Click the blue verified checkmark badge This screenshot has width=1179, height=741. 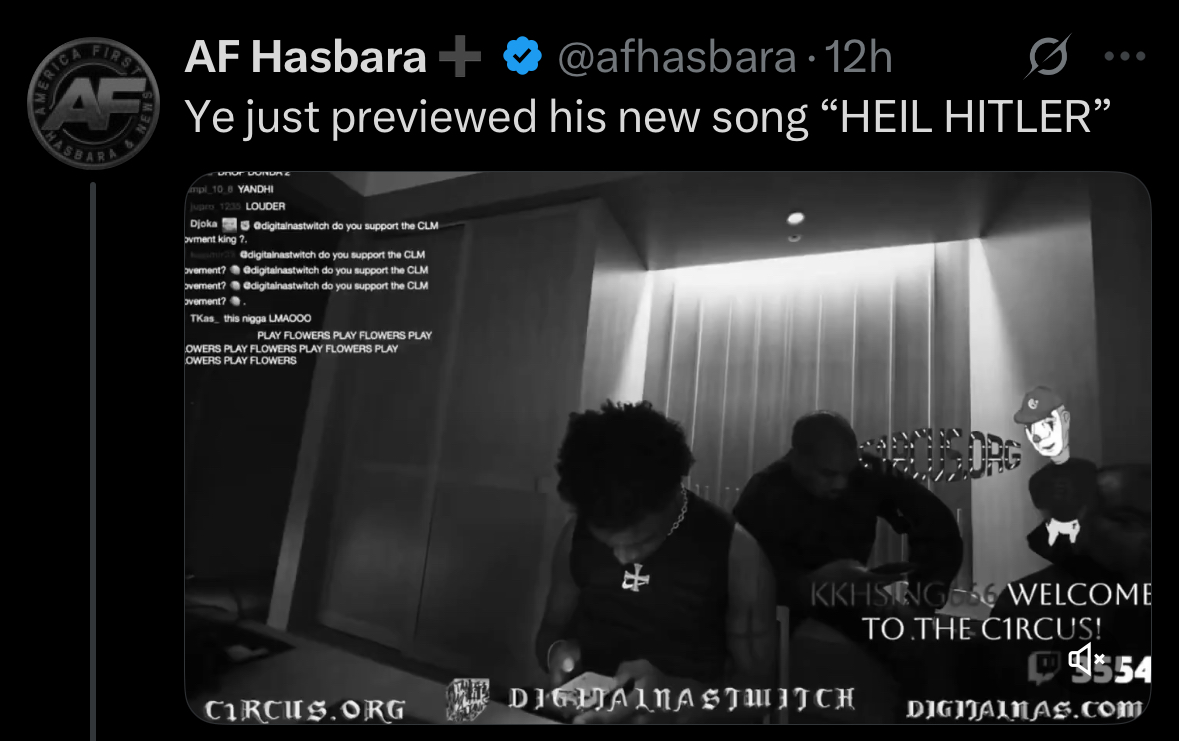[522, 56]
